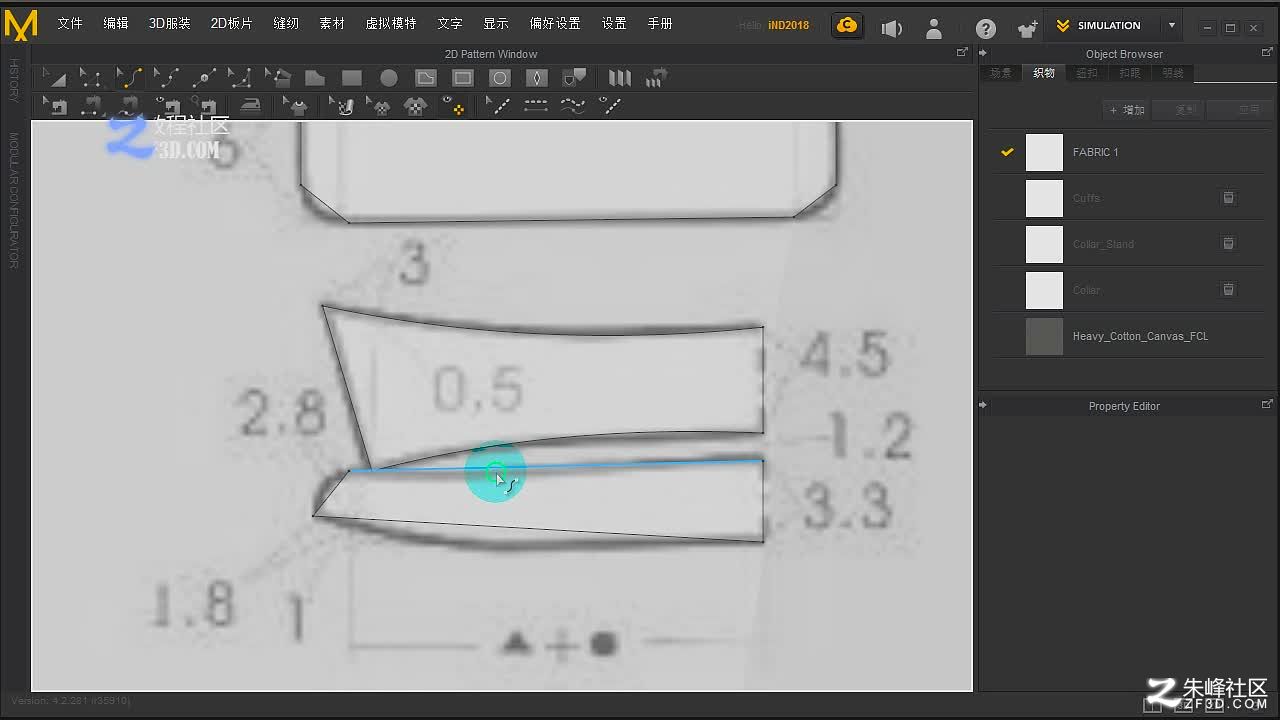The image size is (1280, 720).
Task: Open the SIMULATION mode dropdown arrow
Action: point(1172,26)
